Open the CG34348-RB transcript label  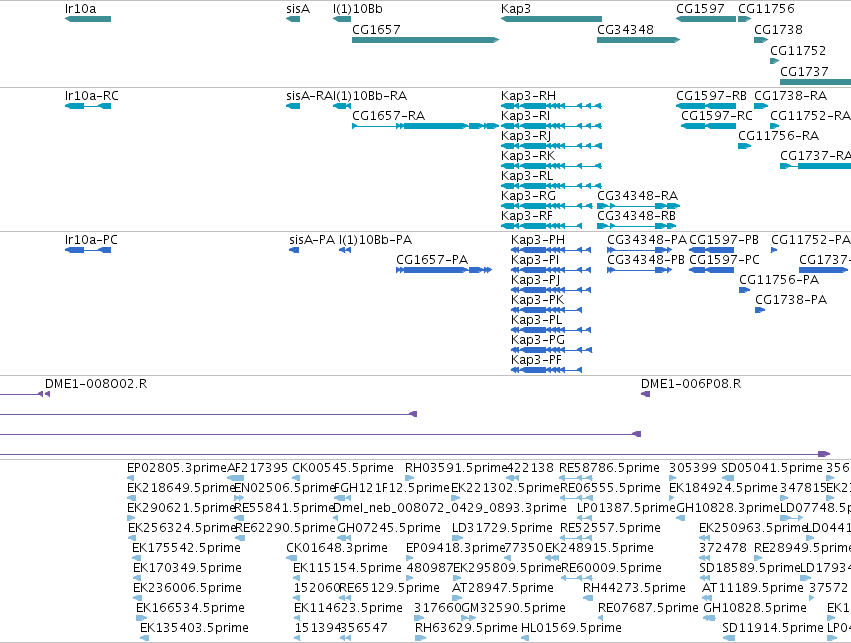pyautogui.click(x=637, y=215)
